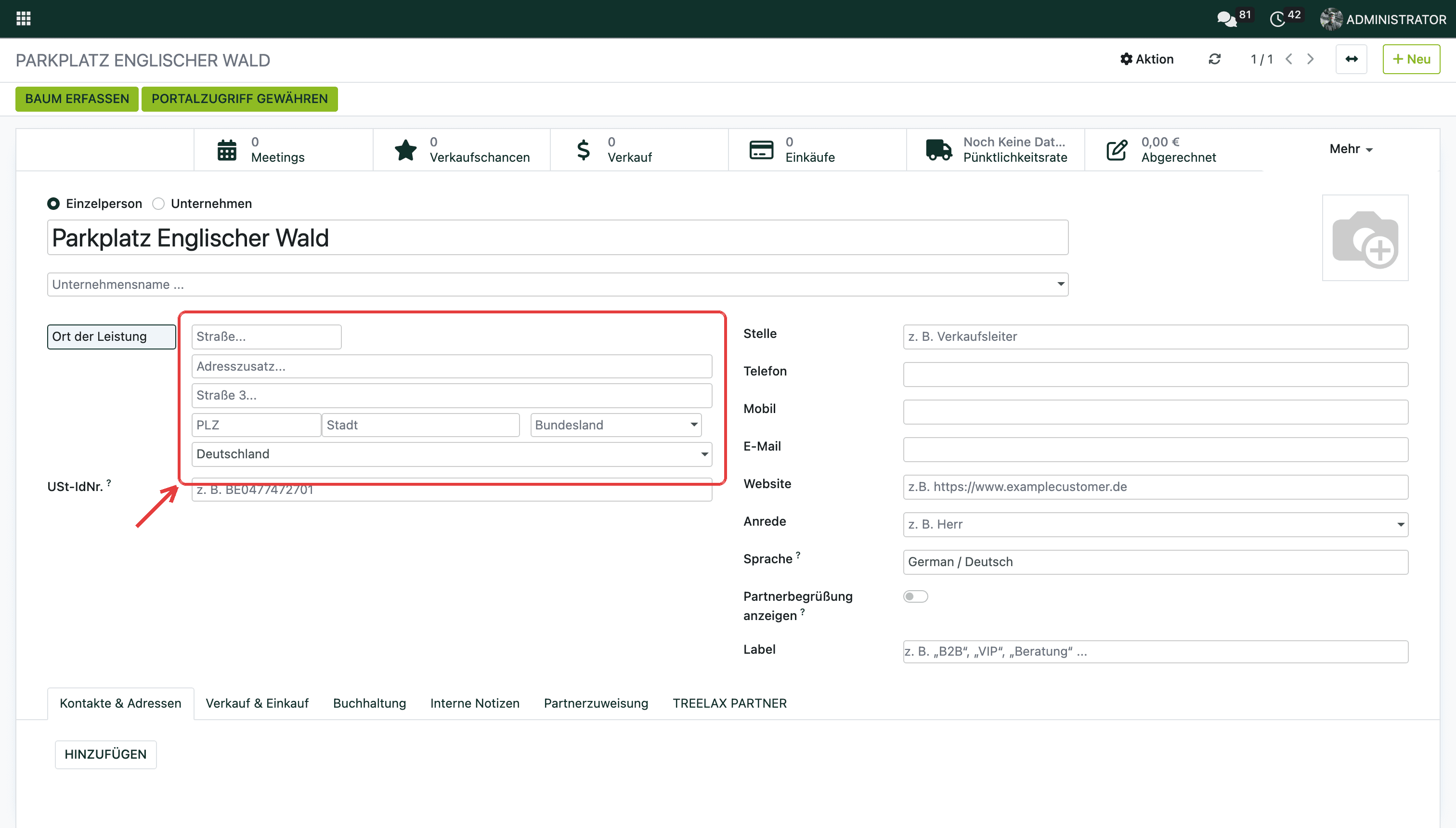Image resolution: width=1456 pixels, height=828 pixels.
Task: Go to previous record arrow
Action: pyautogui.click(x=1289, y=59)
